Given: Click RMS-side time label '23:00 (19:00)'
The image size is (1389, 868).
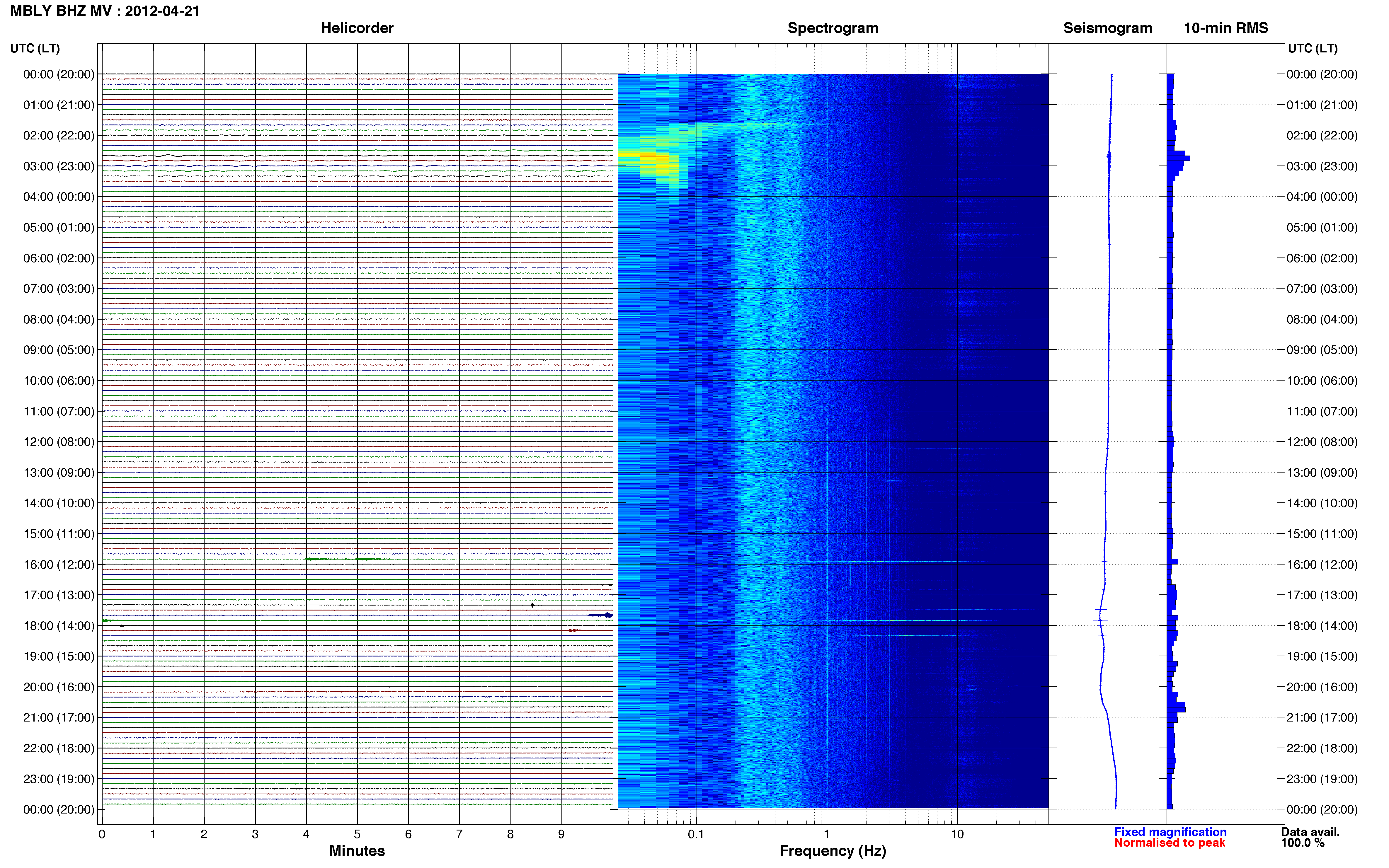Looking at the screenshot, I should pos(1322,779).
